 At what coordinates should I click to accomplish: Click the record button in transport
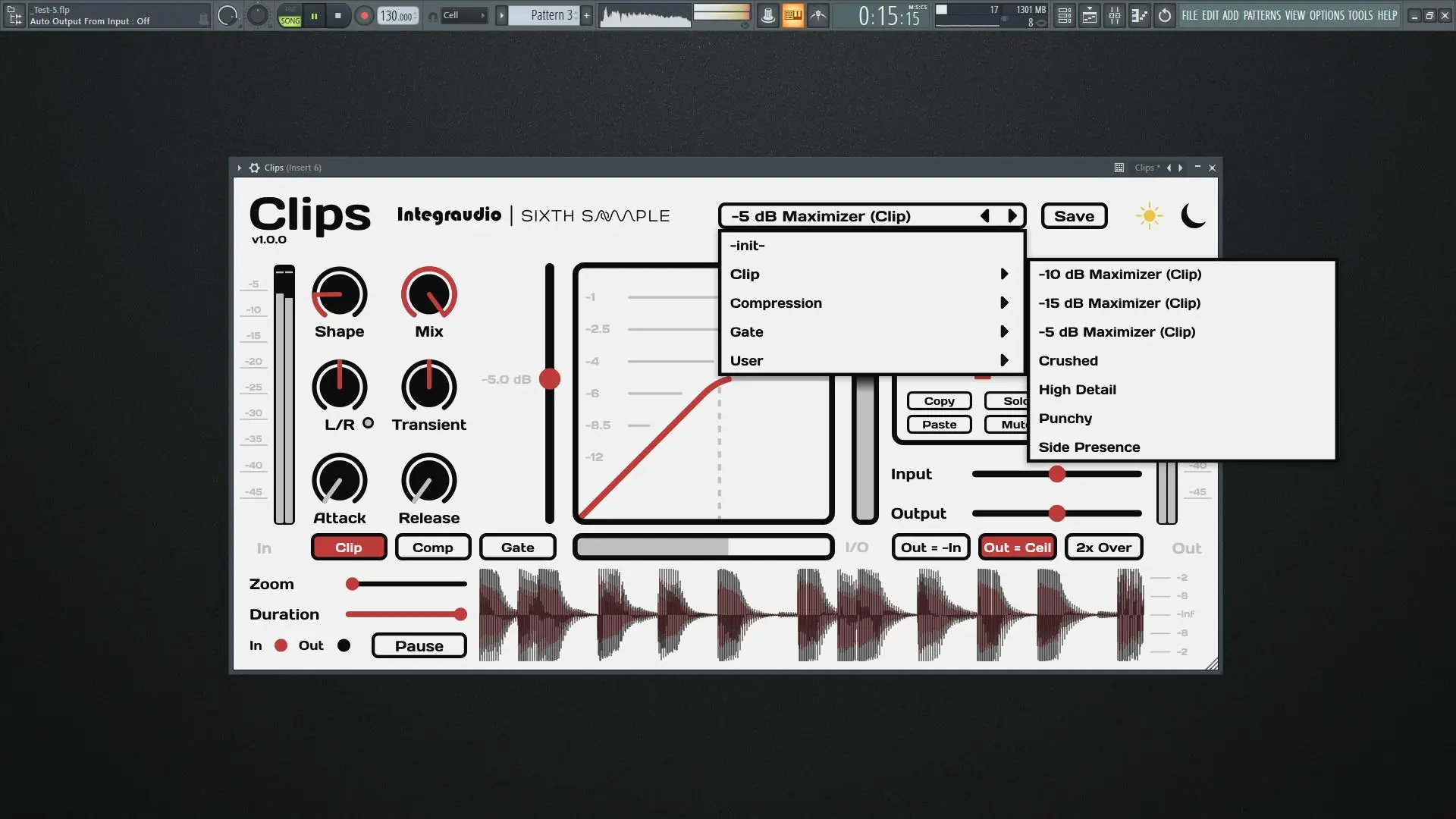364,15
